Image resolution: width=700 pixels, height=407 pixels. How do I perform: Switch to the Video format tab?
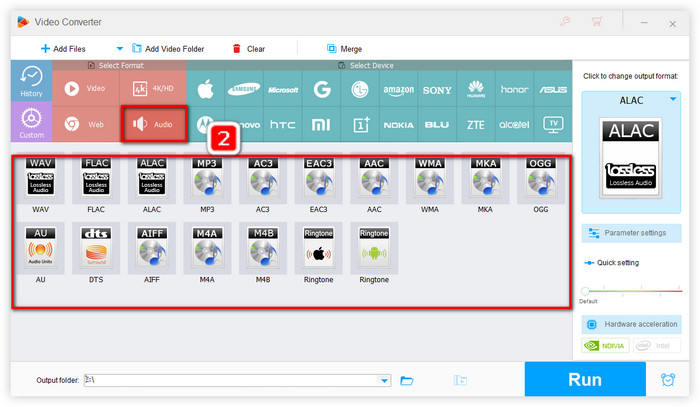tap(86, 88)
